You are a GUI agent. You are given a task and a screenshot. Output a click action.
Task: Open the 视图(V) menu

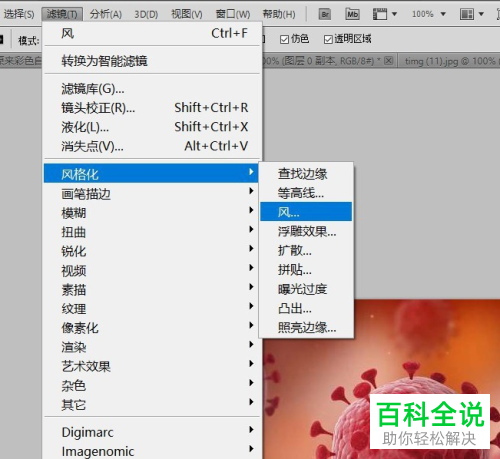click(x=187, y=14)
